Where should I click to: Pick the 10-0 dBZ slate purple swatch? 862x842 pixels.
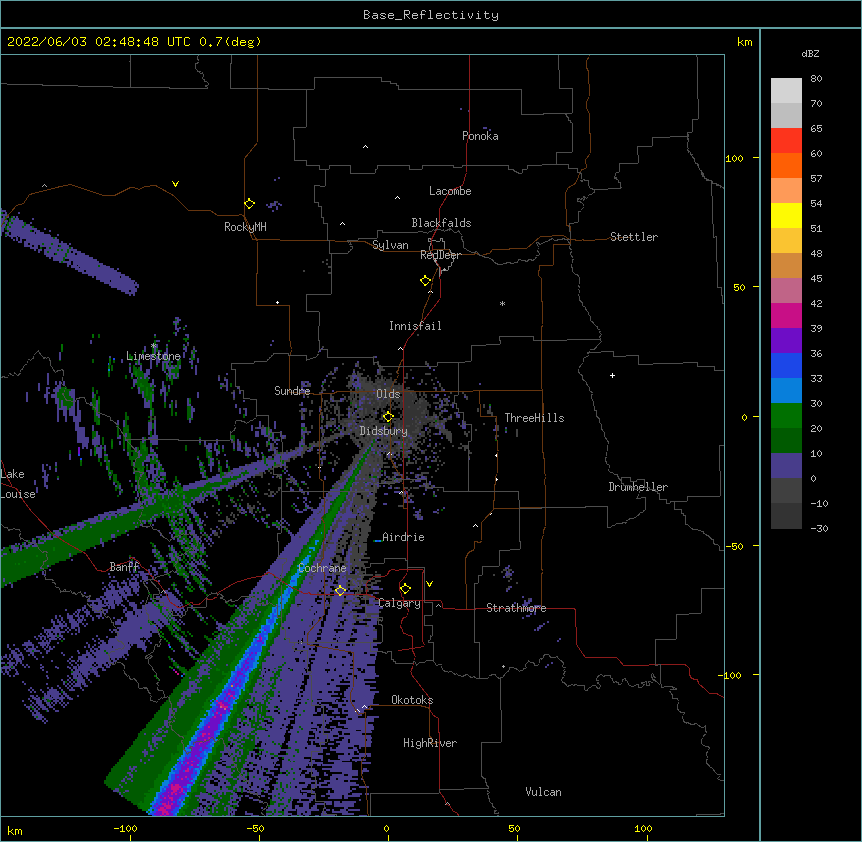click(x=786, y=466)
